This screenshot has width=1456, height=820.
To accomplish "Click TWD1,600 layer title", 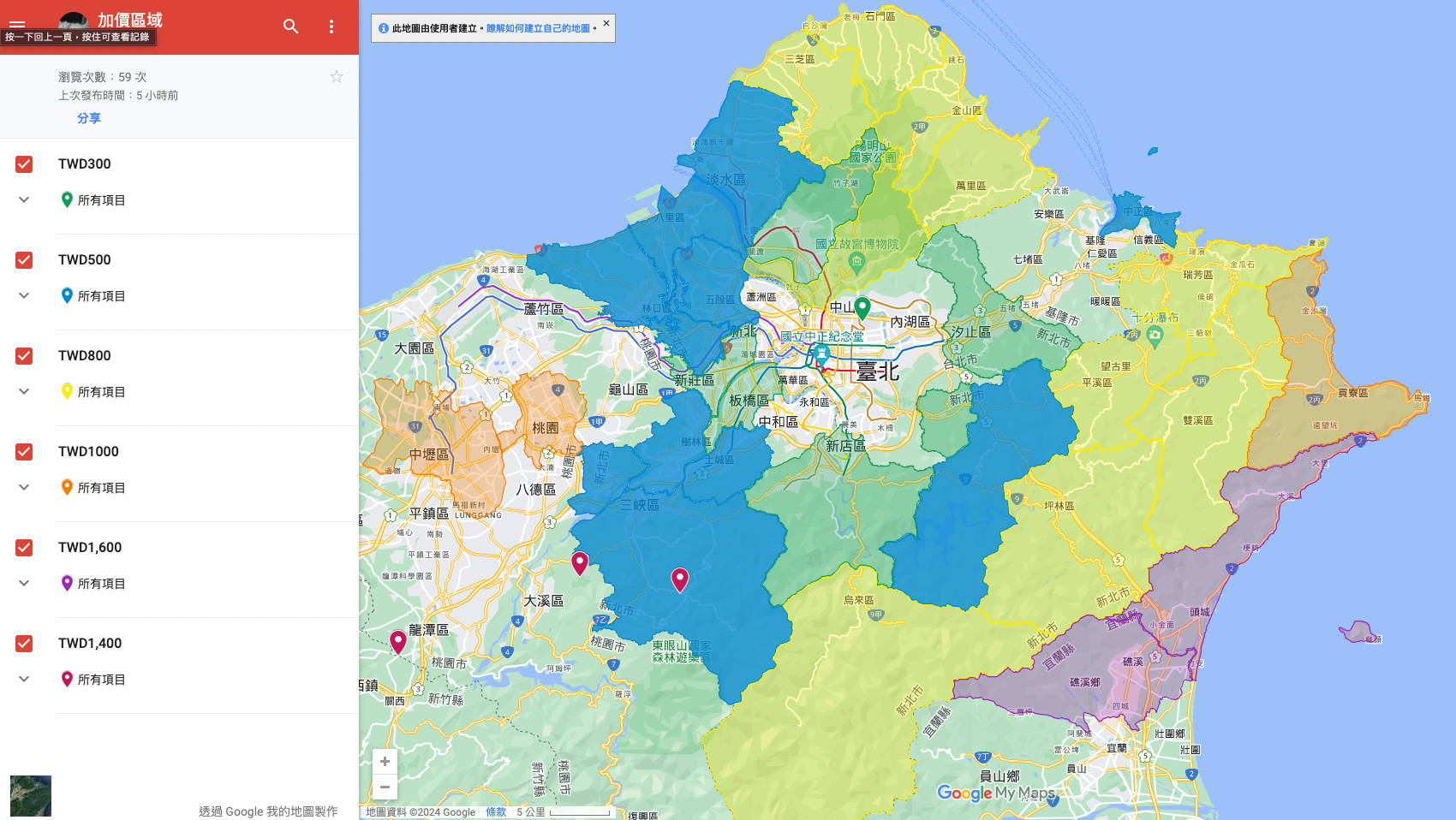I will coord(90,548).
